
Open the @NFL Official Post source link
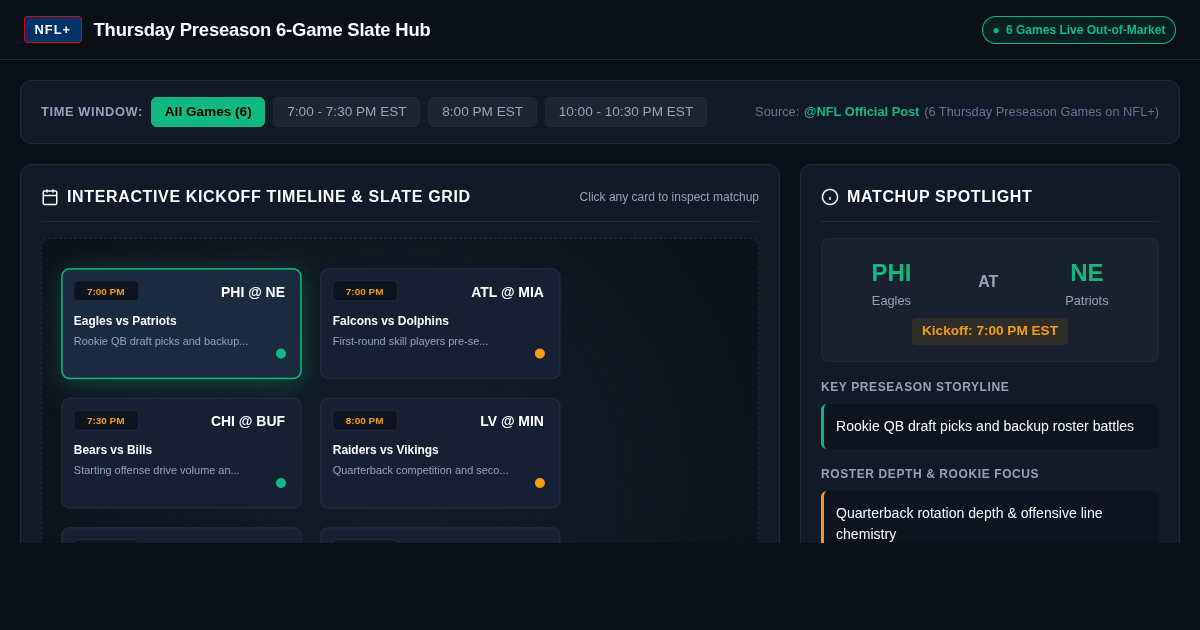861,112
